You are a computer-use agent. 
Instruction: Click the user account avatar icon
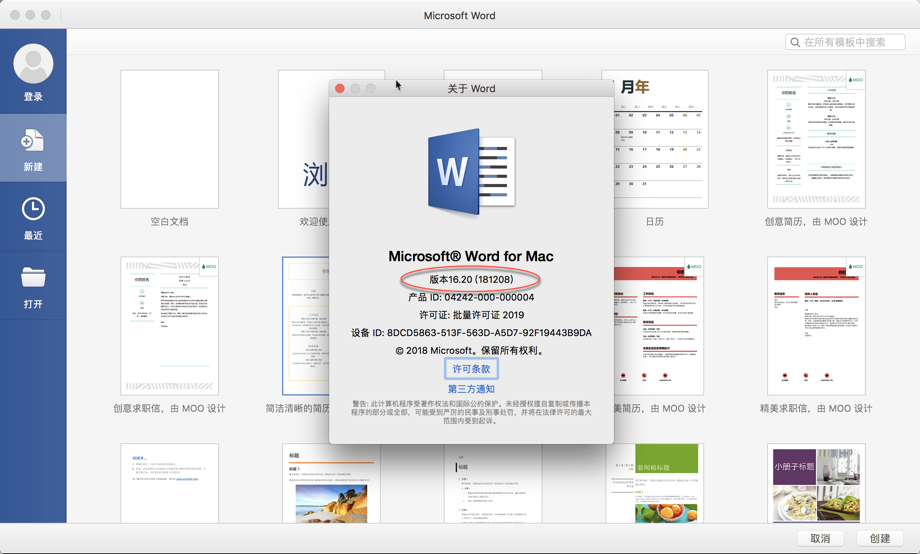33,63
